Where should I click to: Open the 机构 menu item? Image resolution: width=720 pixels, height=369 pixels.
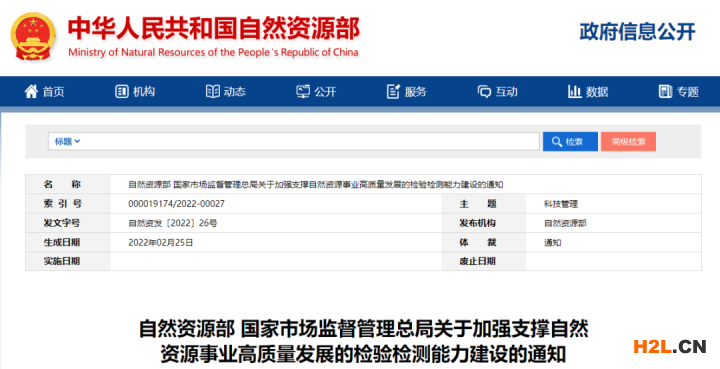[135, 91]
